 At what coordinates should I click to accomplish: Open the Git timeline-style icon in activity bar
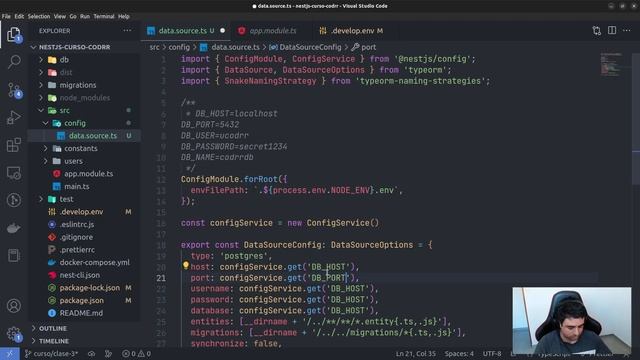pyautogui.click(x=14, y=200)
